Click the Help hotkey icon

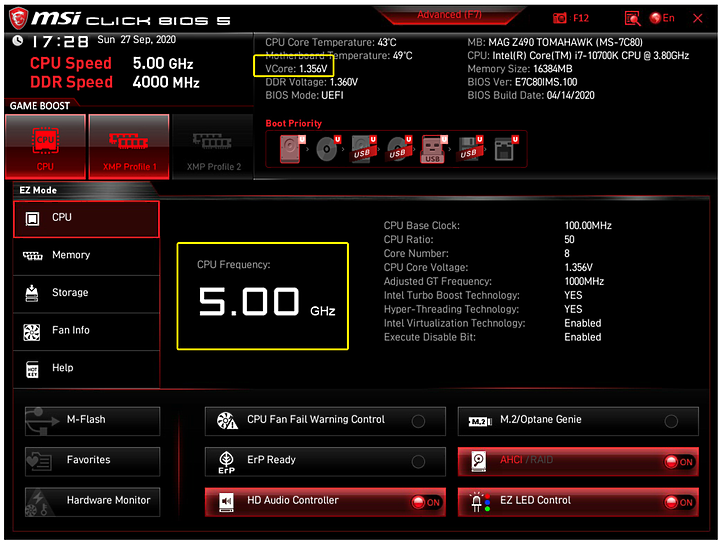(32, 369)
